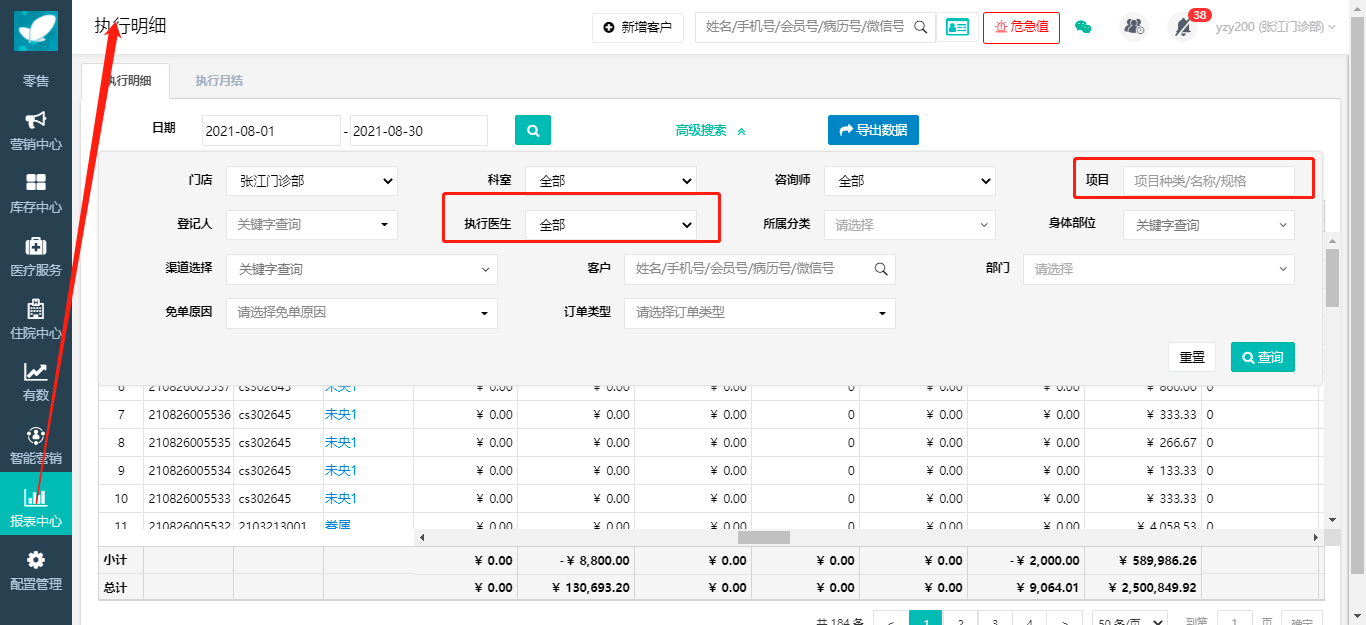Open 零售 in the sidebar
The height and width of the screenshot is (625, 1366).
point(36,80)
